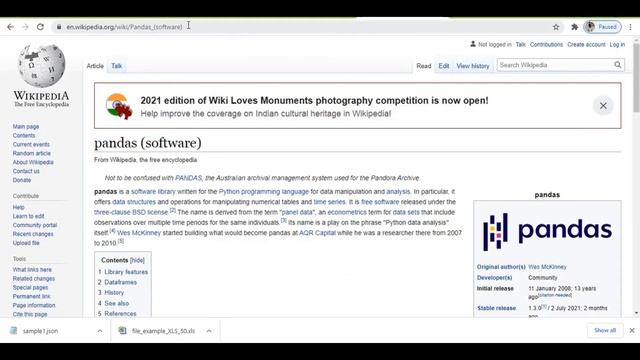Viewport: 640px width, 360px height.
Task: Click Permanent link in Tools
Action: 31,297
